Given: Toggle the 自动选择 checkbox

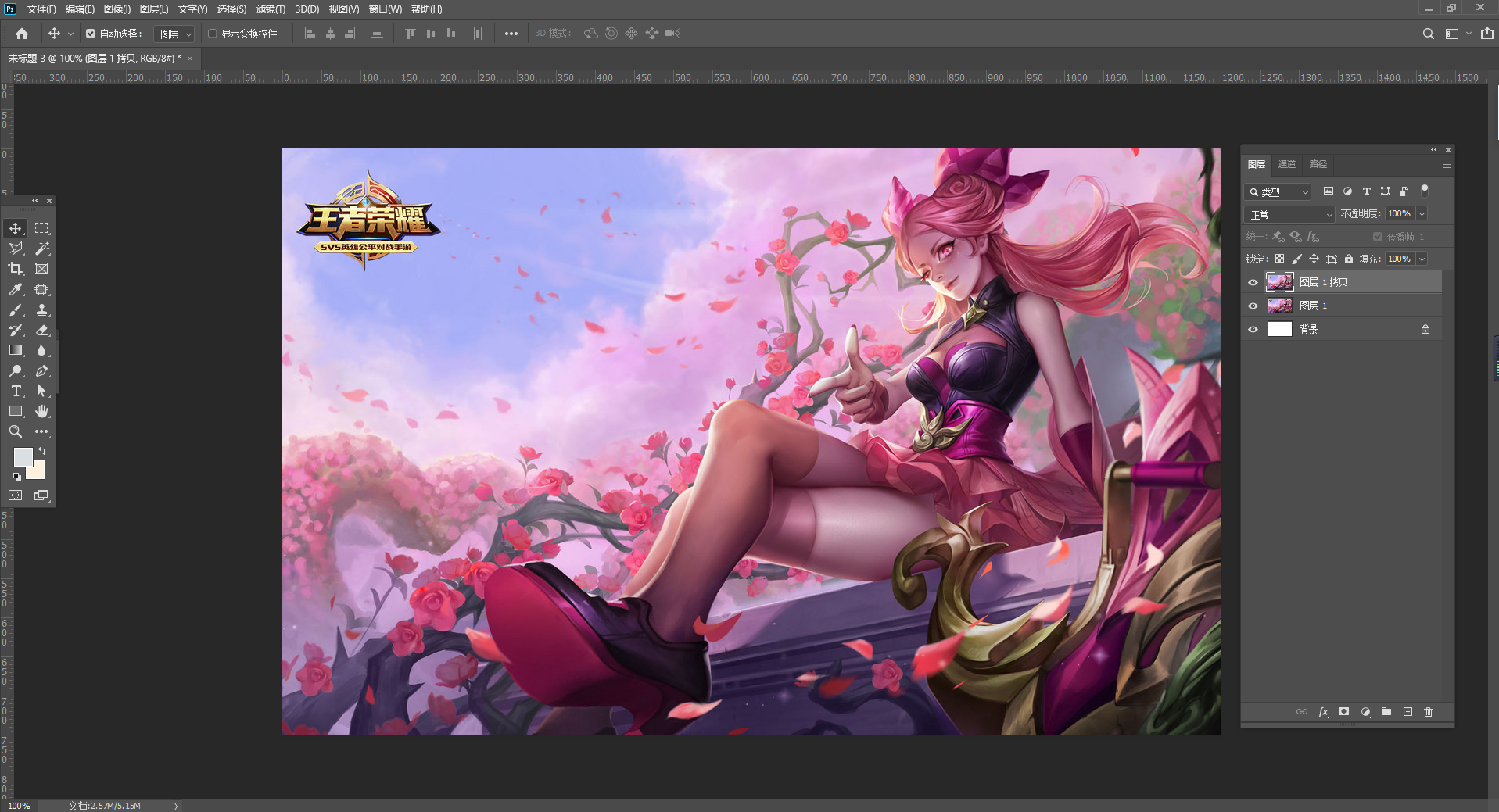Looking at the screenshot, I should coord(91,34).
